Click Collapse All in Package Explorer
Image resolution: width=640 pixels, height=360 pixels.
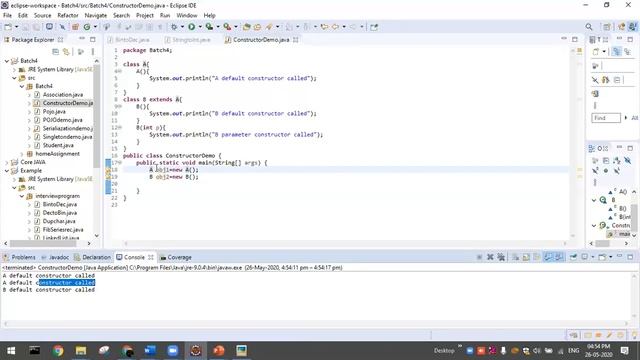tap(56, 52)
